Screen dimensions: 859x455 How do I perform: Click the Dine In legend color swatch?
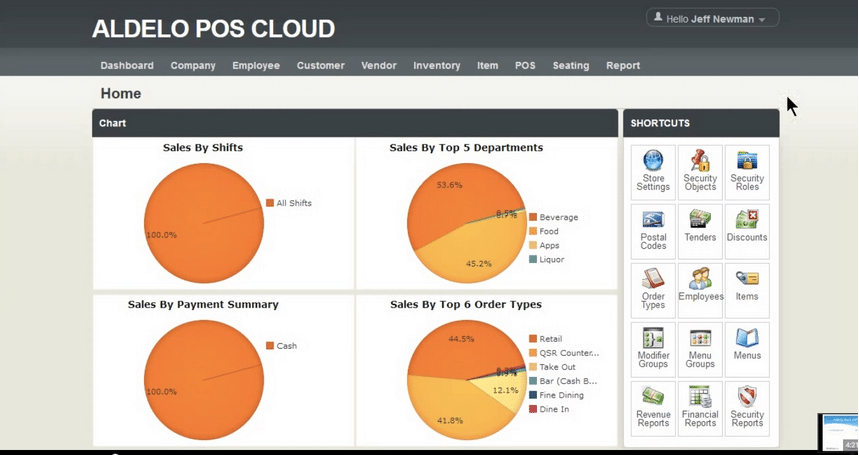(533, 409)
